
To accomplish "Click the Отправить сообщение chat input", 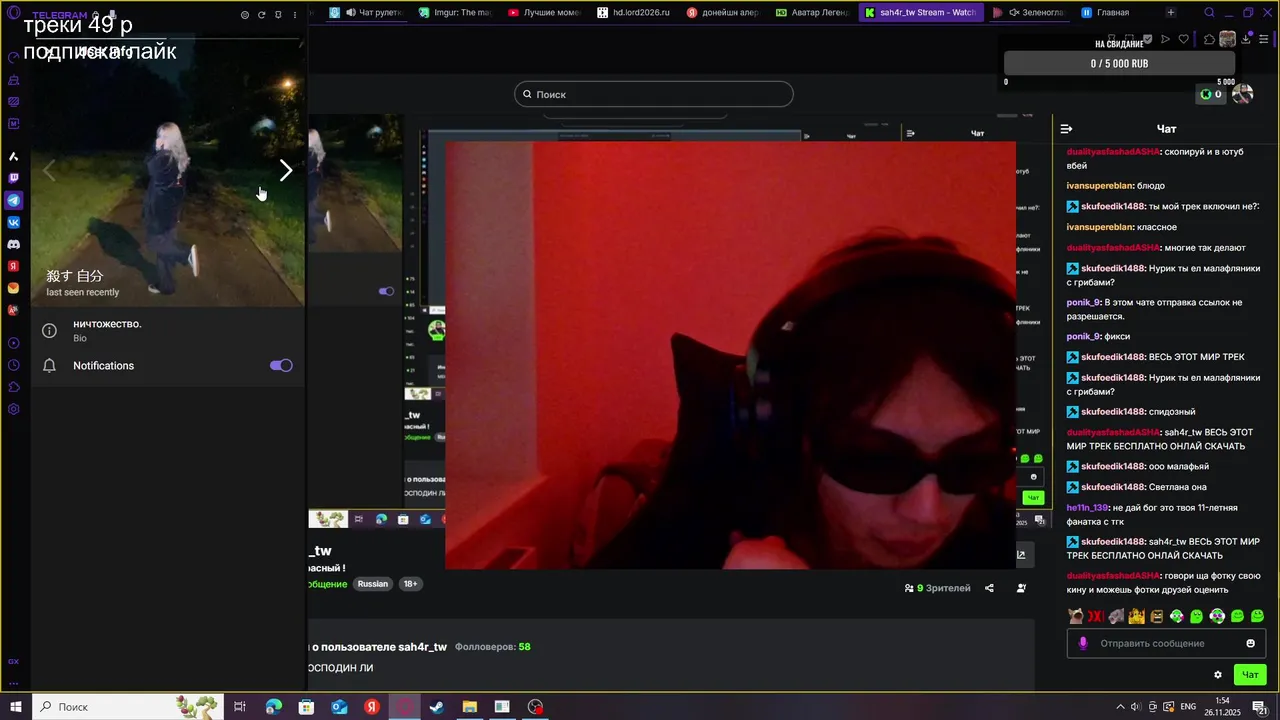I will pos(1165,643).
